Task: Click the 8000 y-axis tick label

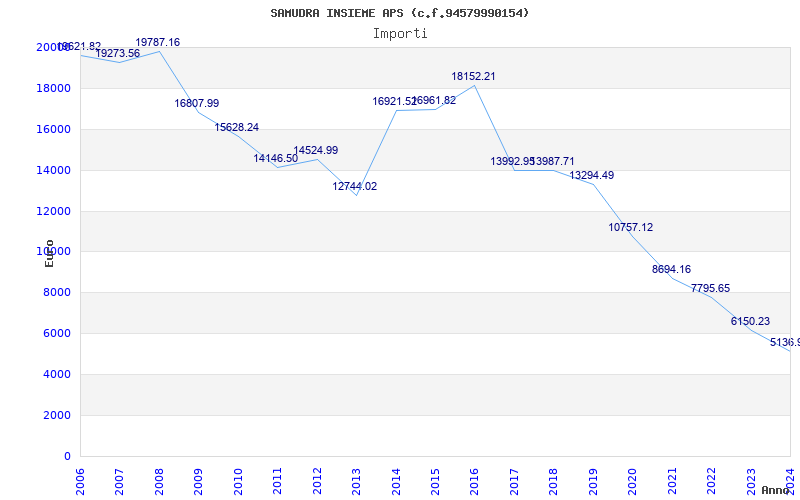Action: click(57, 293)
